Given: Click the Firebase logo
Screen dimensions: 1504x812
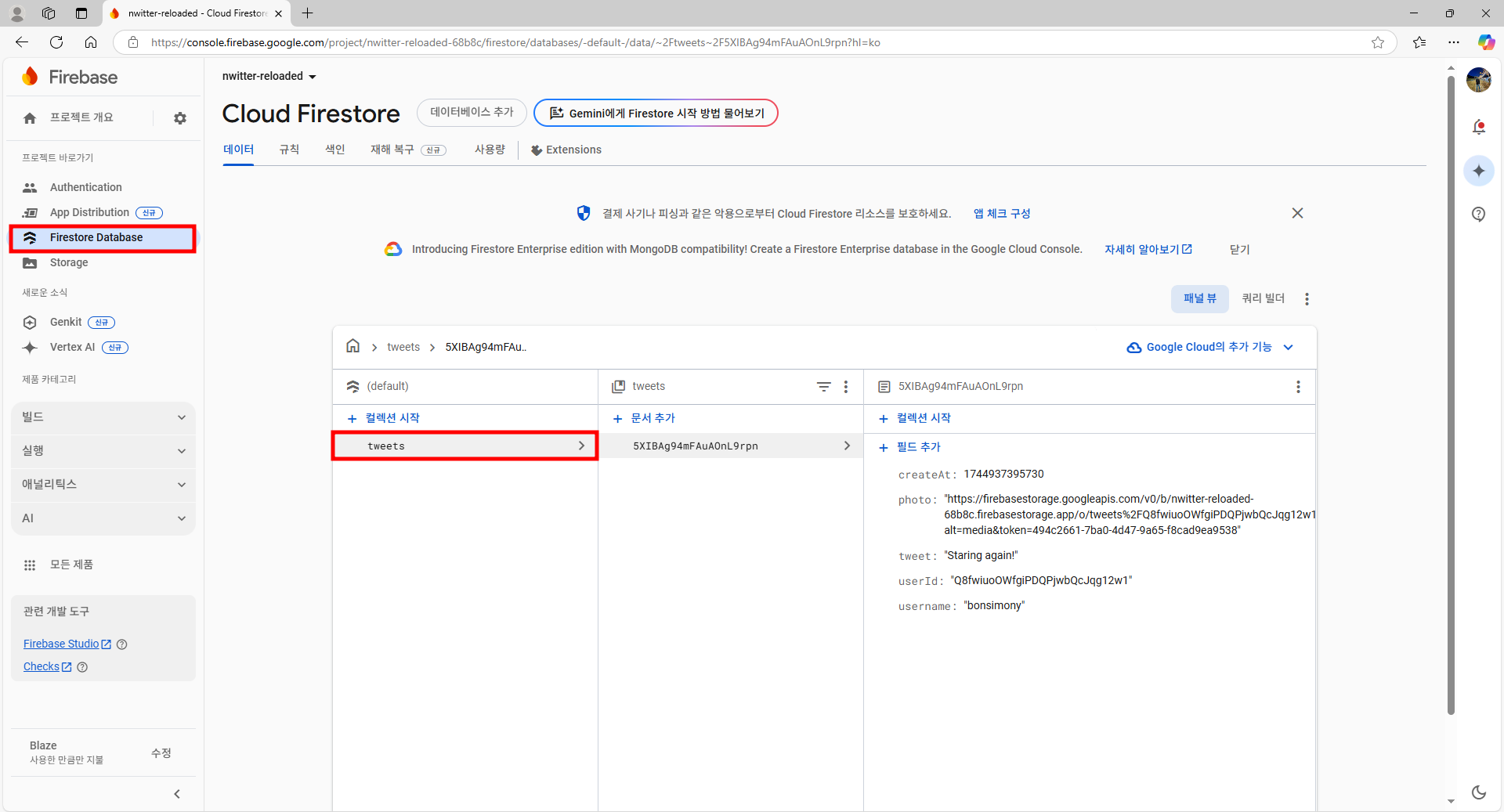Looking at the screenshot, I should tap(70, 77).
